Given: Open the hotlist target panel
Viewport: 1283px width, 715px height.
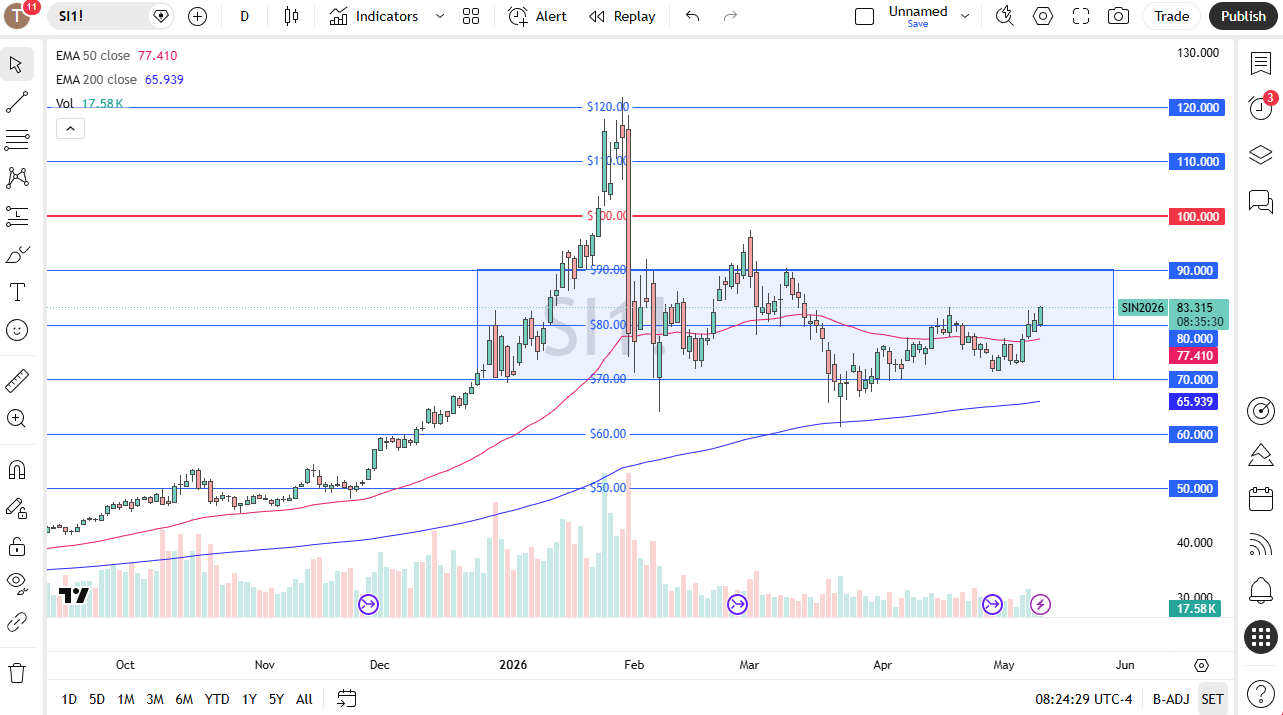Looking at the screenshot, I should [x=1260, y=410].
